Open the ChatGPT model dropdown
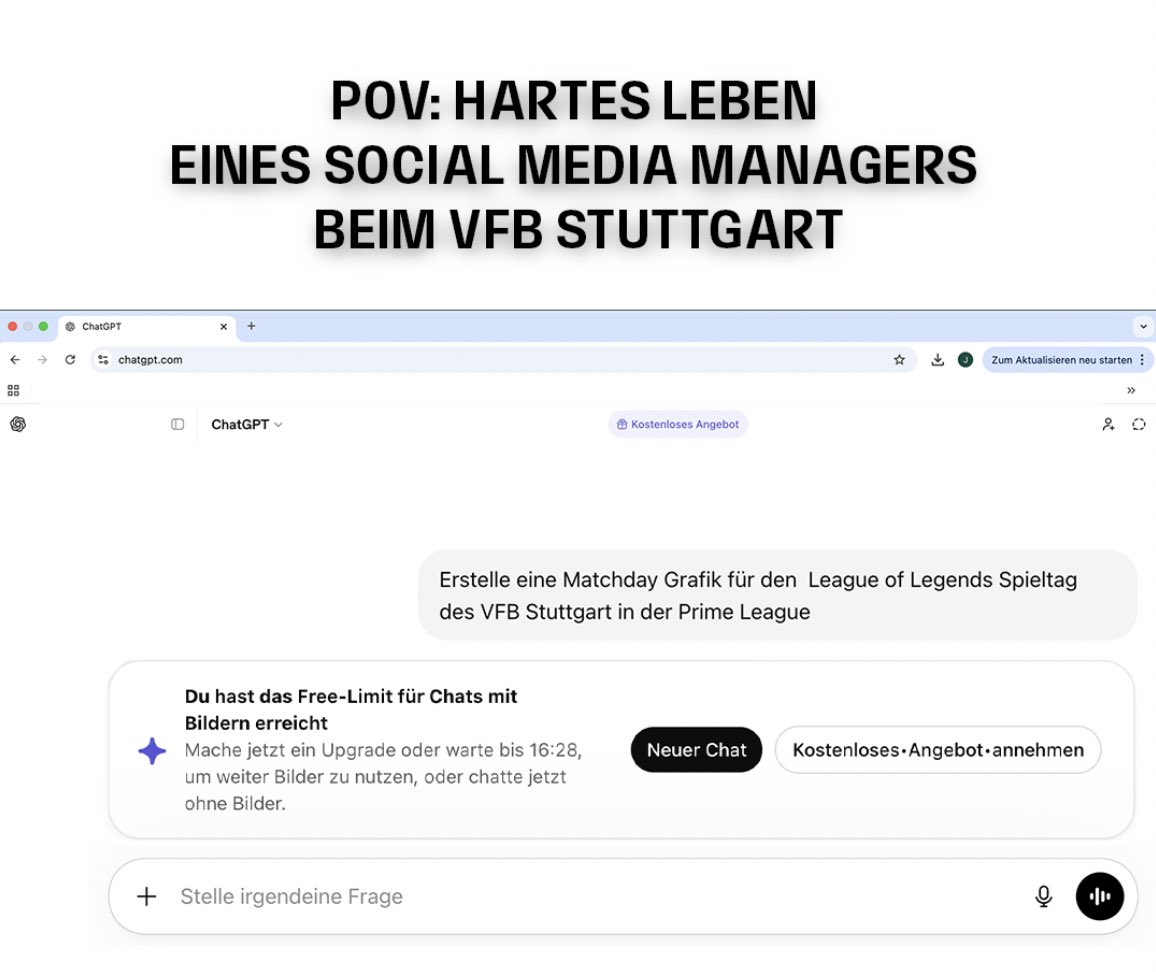Screen dimensions: 1156x972 (x=247, y=424)
